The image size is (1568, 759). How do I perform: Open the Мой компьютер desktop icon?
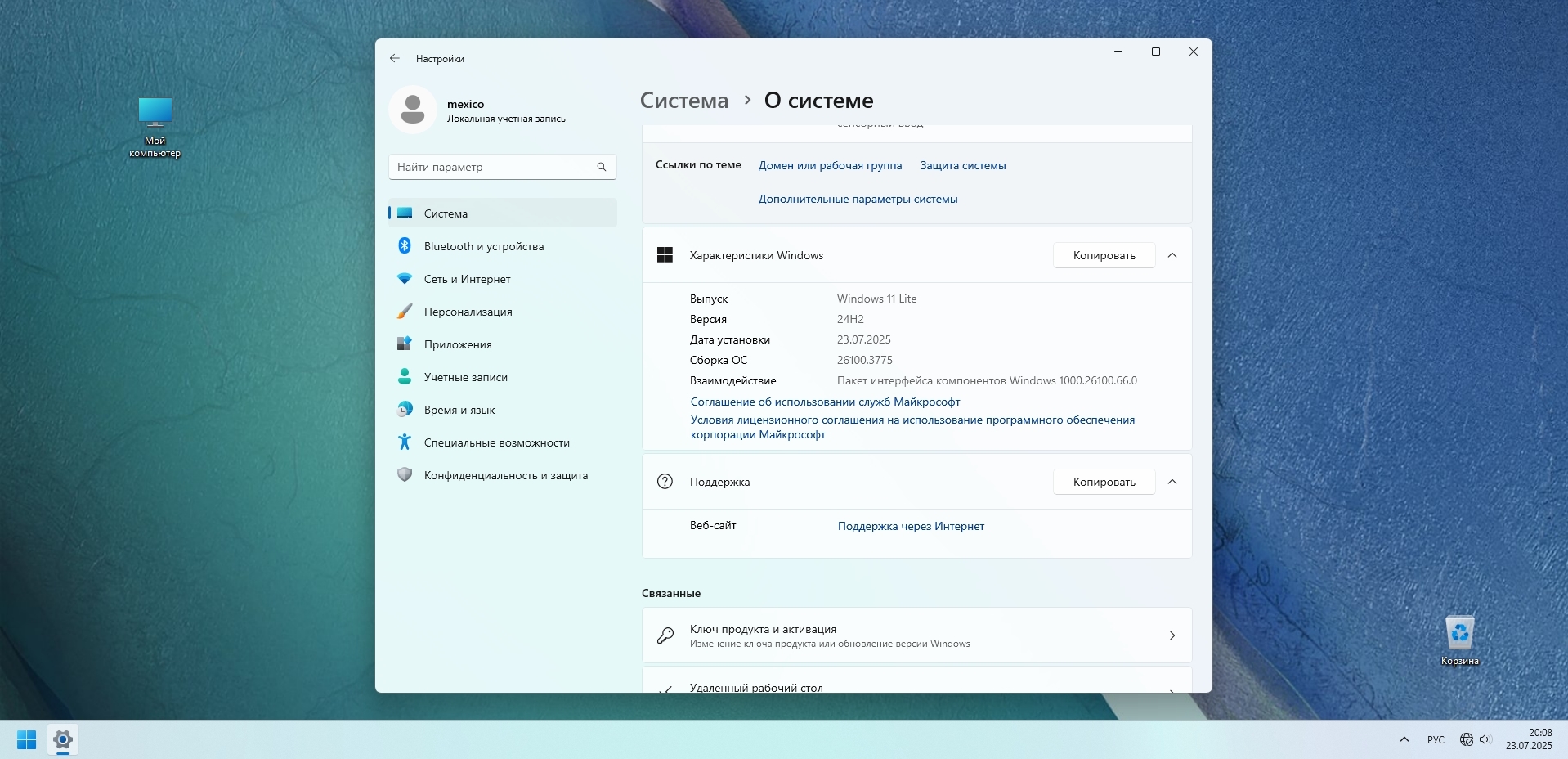155,127
